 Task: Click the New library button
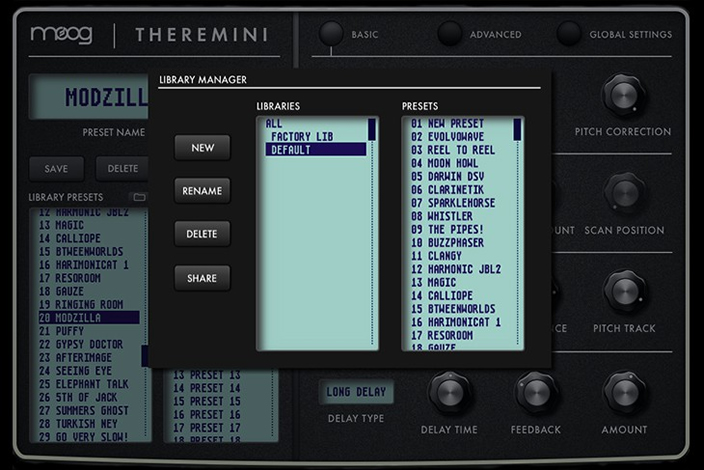[x=202, y=148]
